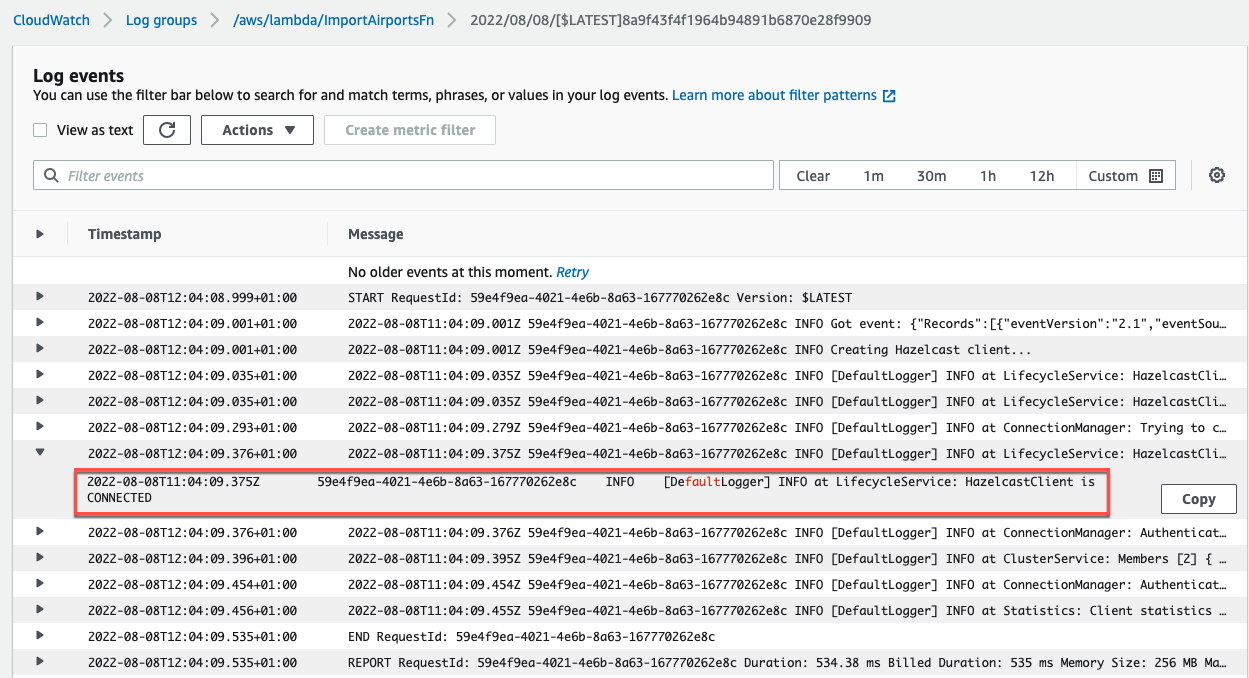Expand the REPORT RequestId log event
Image resolution: width=1249 pixels, height=678 pixels.
click(40, 662)
